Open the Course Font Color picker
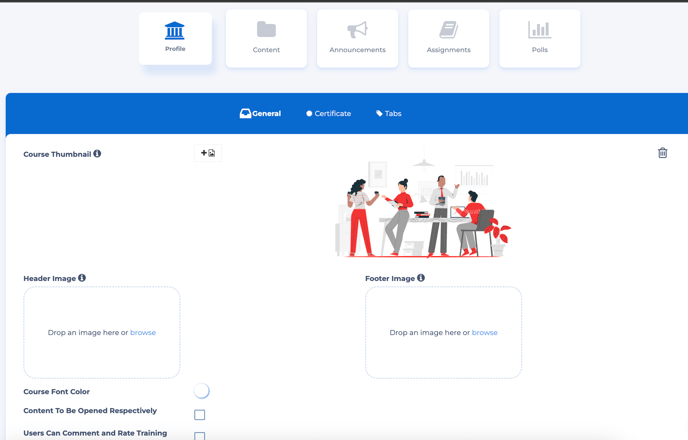The width and height of the screenshot is (688, 440). tap(202, 391)
